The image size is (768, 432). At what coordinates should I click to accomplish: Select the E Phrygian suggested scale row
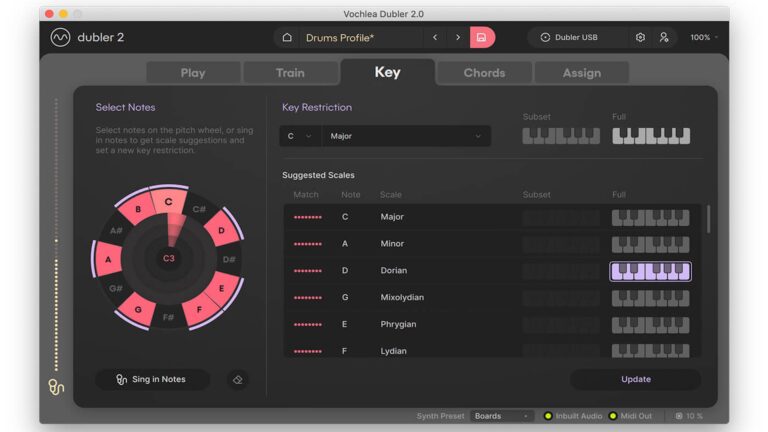492,325
